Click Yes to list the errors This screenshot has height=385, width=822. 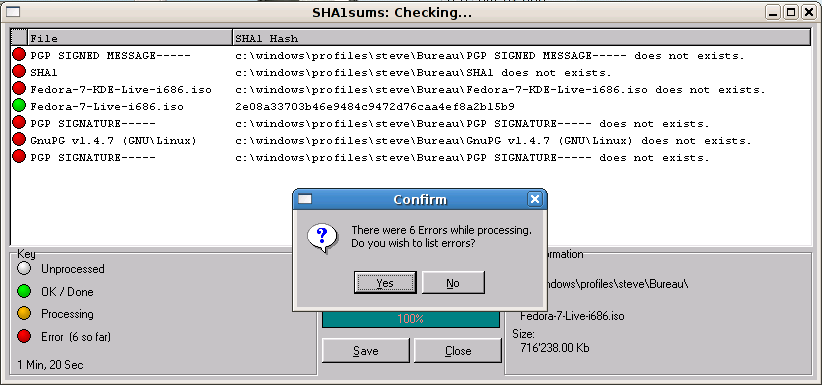coord(385,283)
